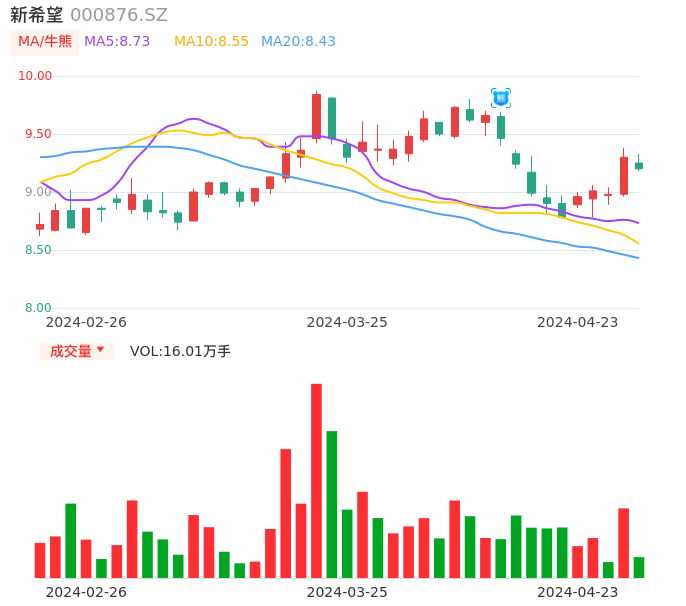This screenshot has width=686, height=606.
Task: Click the last green candlestick on the right
Action: [x=639, y=165]
